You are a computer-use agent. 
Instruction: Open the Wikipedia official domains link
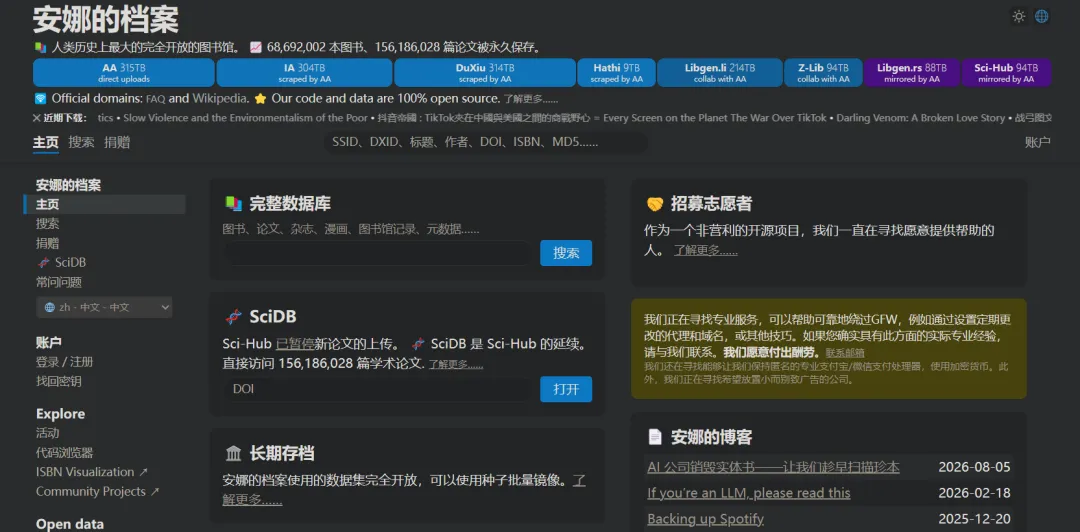click(x=220, y=98)
